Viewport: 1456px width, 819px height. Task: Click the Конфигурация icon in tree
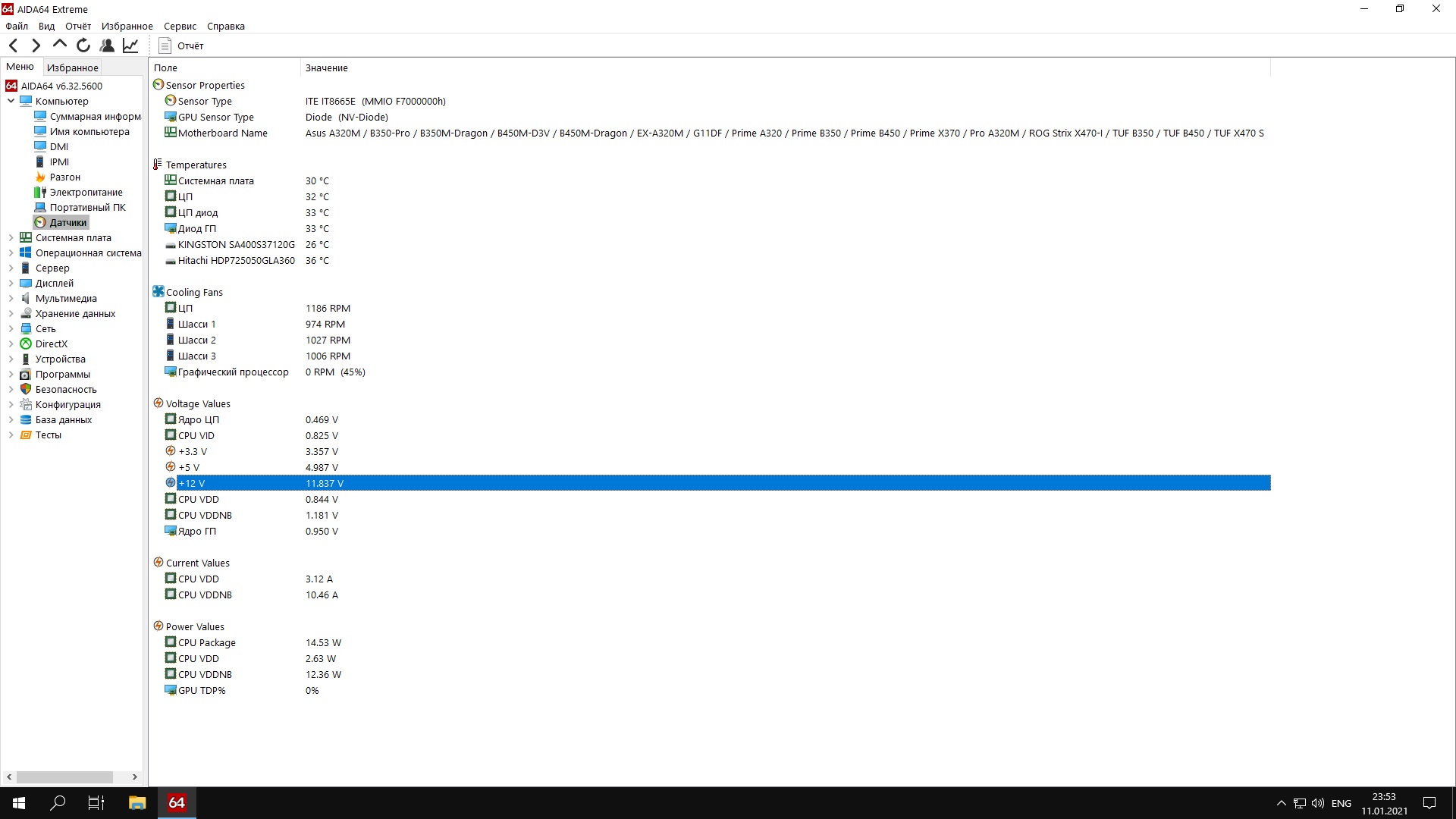coord(26,404)
